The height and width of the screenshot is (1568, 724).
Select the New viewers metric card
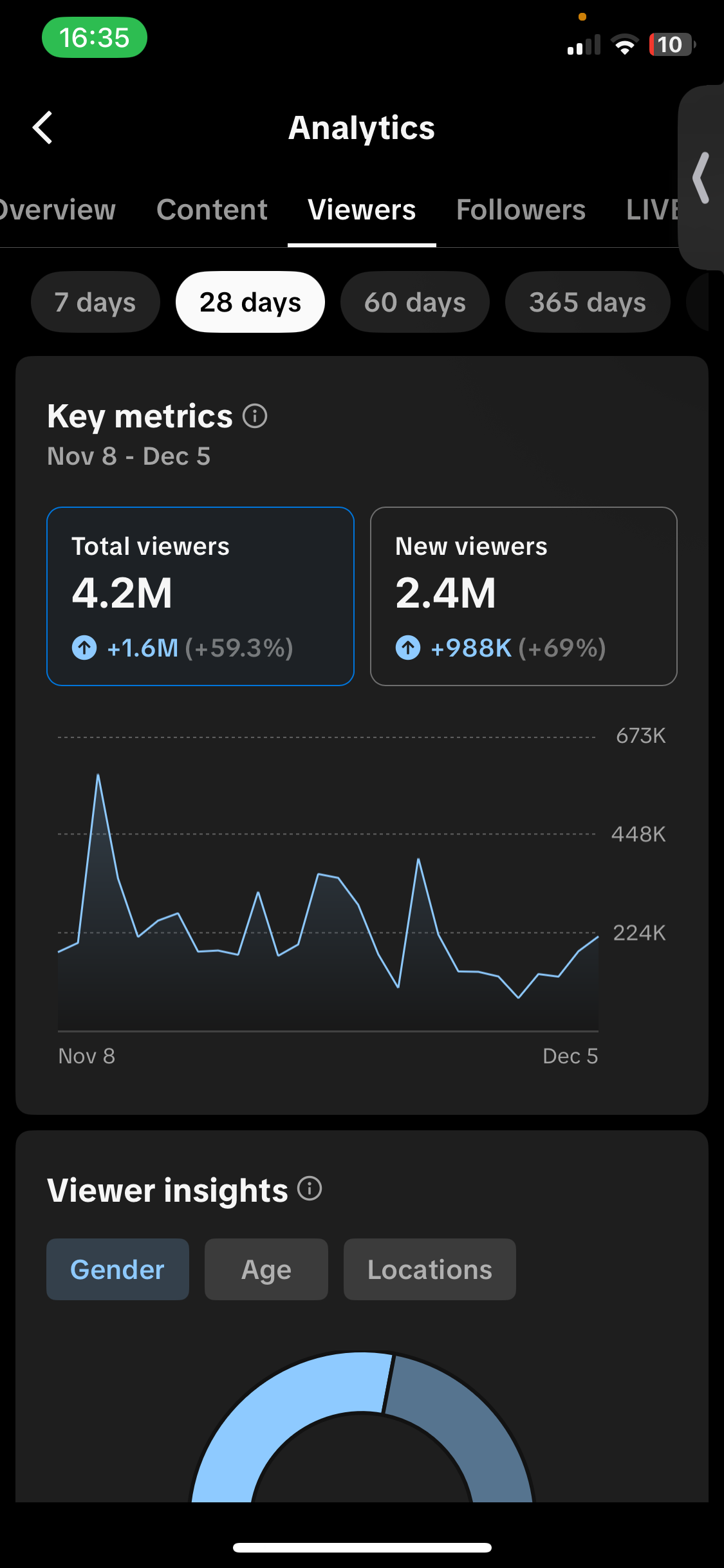pos(523,596)
